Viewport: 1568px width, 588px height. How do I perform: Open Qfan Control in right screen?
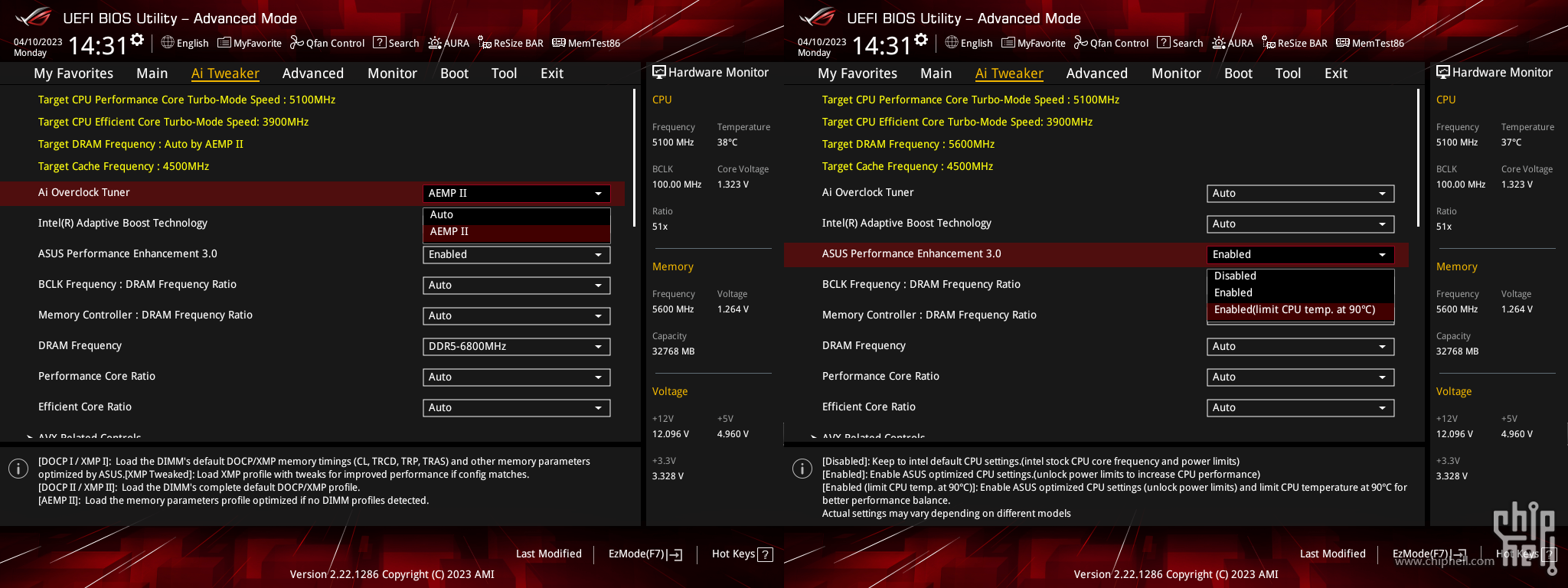click(1111, 43)
